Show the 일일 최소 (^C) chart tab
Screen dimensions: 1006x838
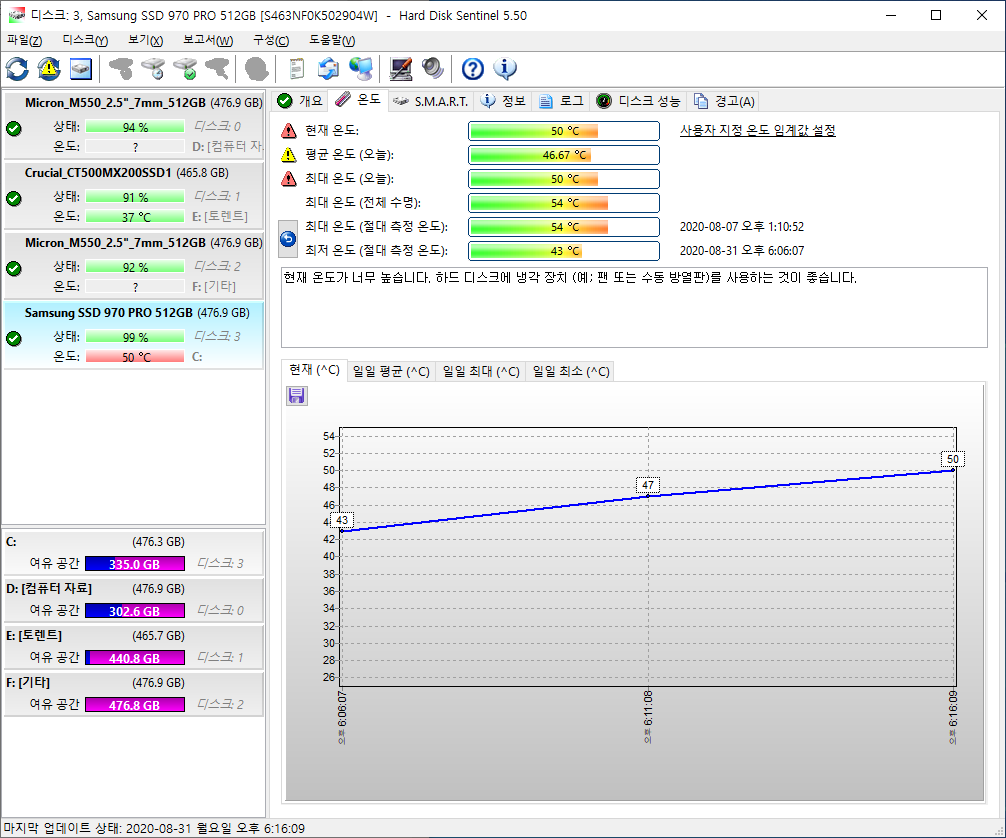click(571, 371)
